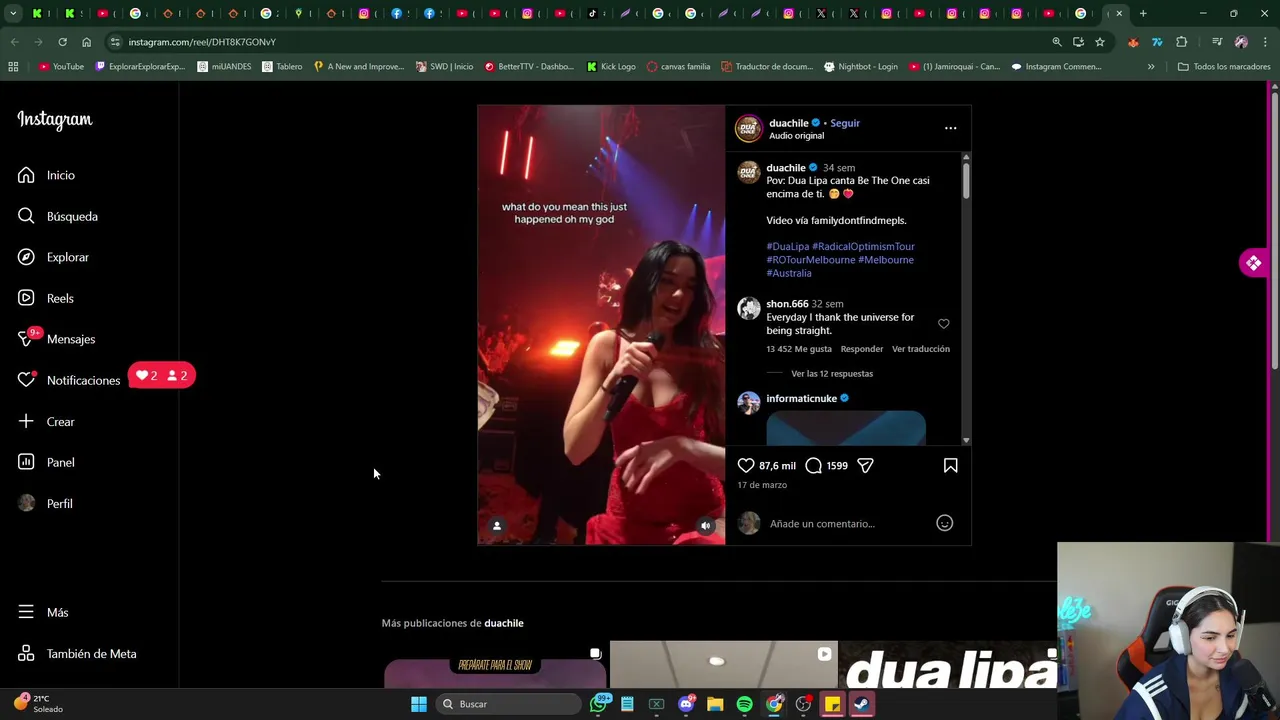Screen dimensions: 1280x720
Task: Open Perfil in the sidebar
Action: [x=45, y=503]
